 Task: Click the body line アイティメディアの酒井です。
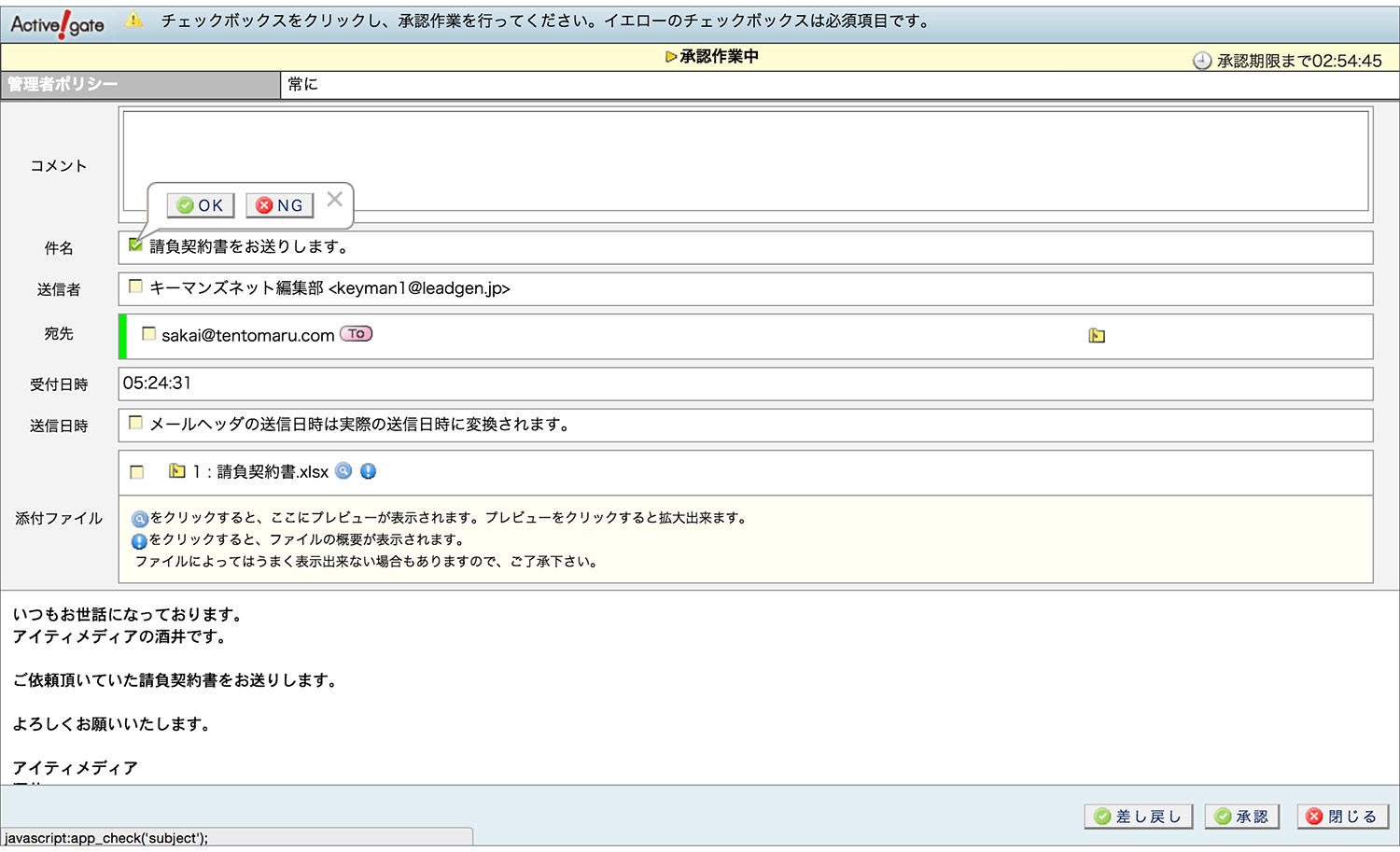point(119,636)
